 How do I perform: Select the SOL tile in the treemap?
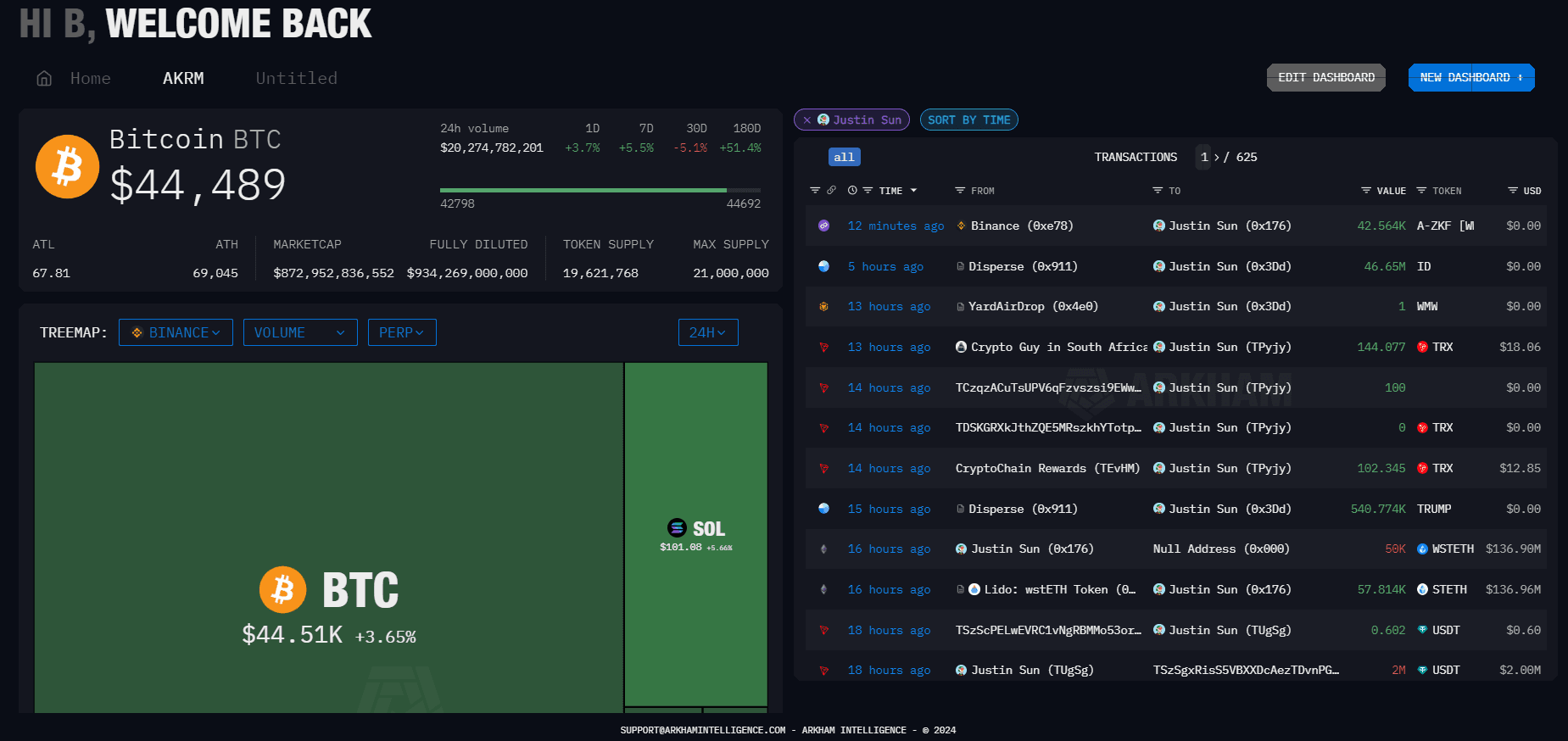(696, 534)
